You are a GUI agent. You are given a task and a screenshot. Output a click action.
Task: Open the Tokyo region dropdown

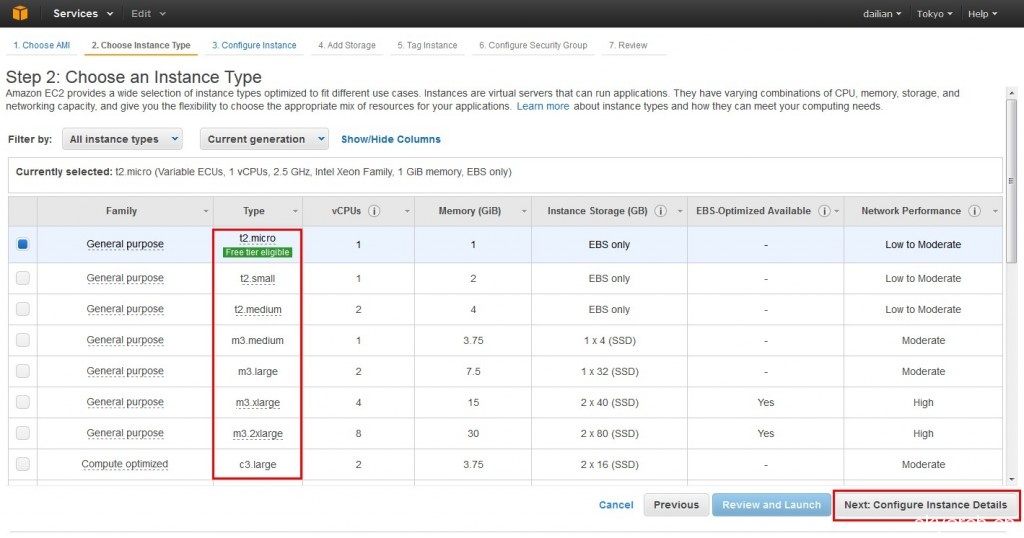point(934,14)
